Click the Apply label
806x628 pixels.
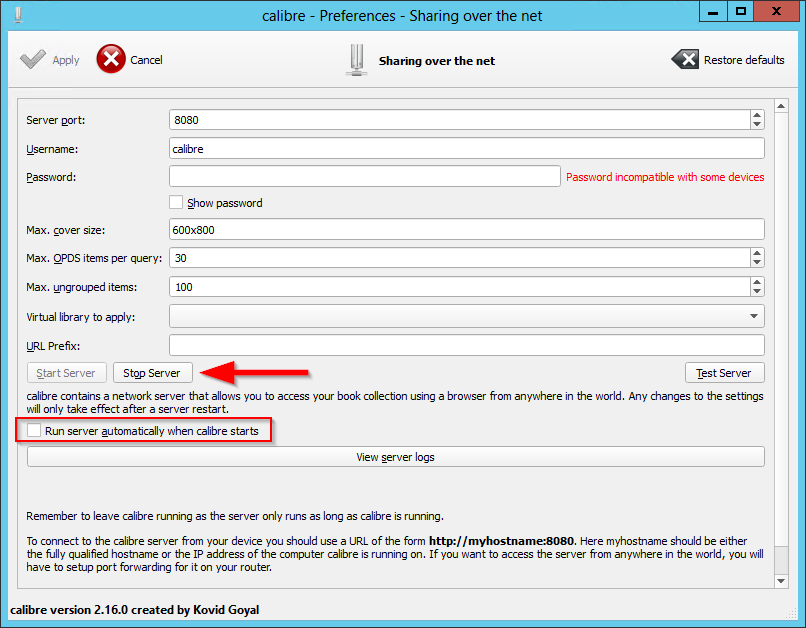click(66, 60)
